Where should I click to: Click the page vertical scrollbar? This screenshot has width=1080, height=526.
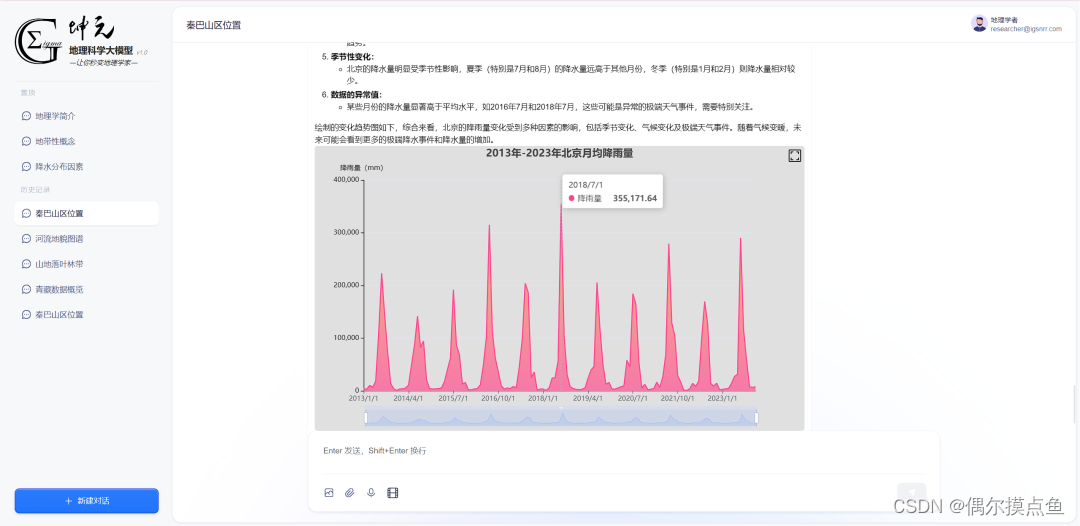tap(1074, 403)
